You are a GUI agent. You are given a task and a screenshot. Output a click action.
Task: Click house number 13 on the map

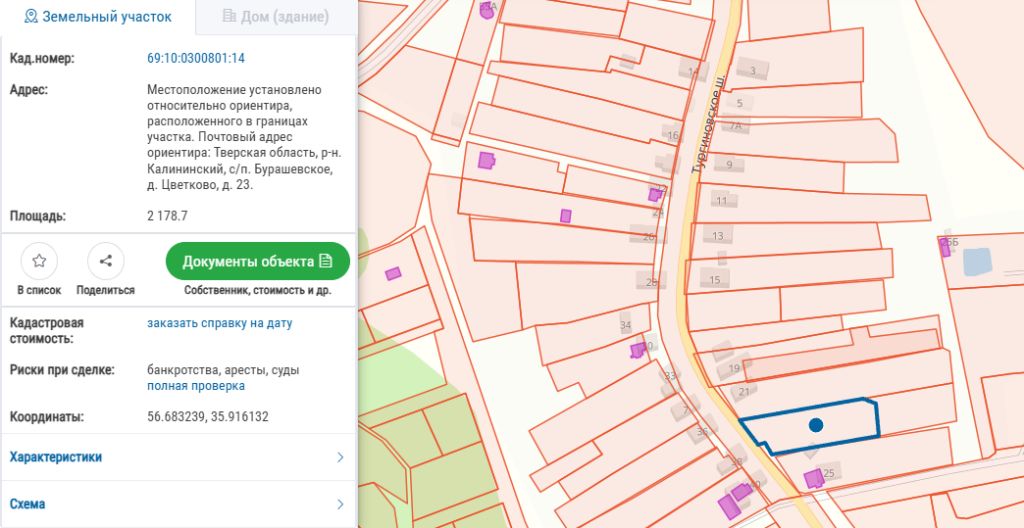pos(718,236)
